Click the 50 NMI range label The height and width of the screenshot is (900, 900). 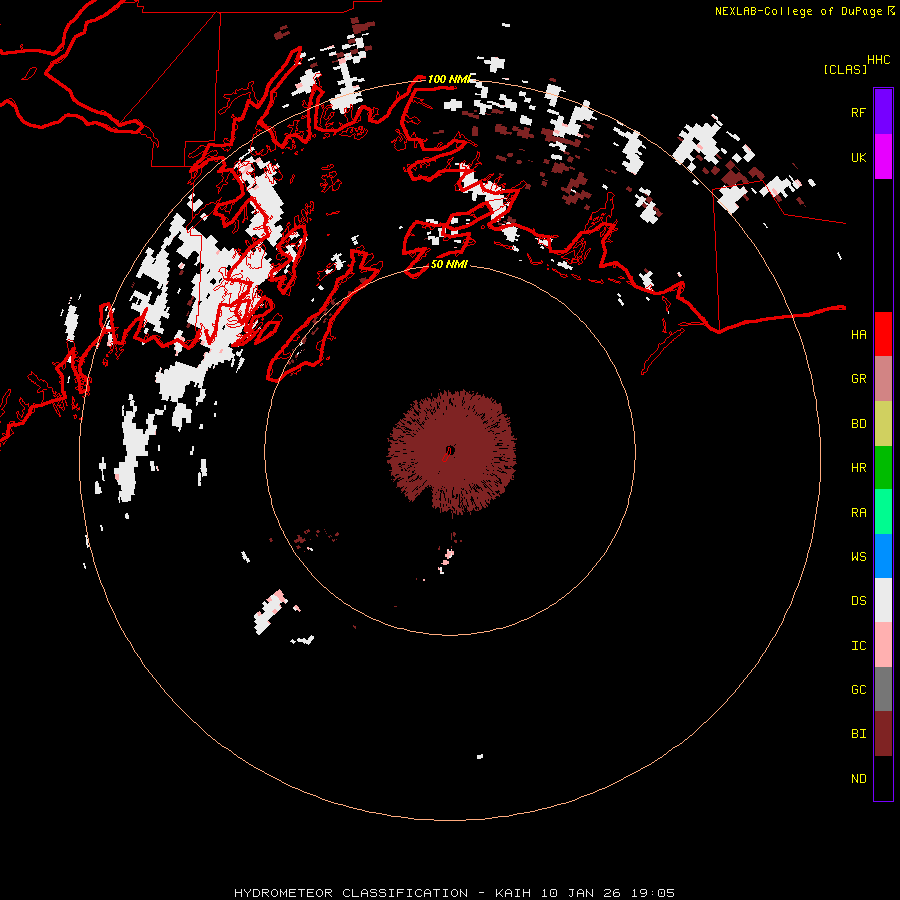[x=449, y=264]
